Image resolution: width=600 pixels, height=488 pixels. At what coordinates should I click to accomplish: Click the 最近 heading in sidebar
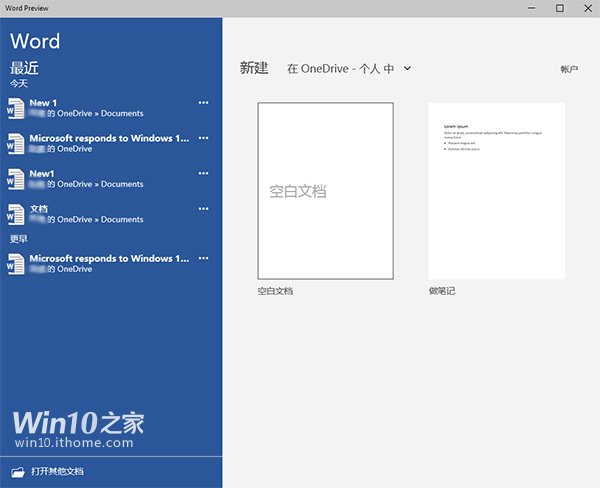(x=24, y=68)
